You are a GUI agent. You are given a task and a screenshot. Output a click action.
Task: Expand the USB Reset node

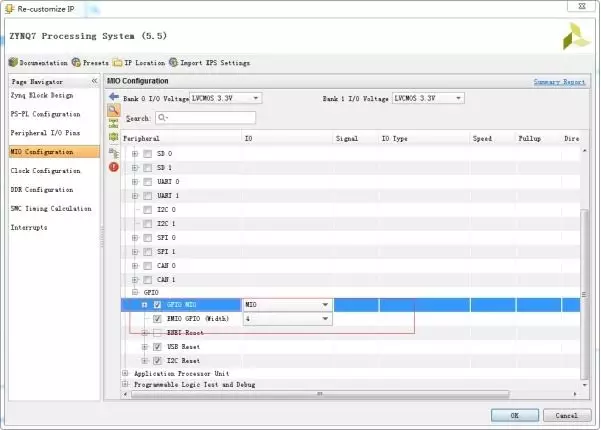point(145,347)
